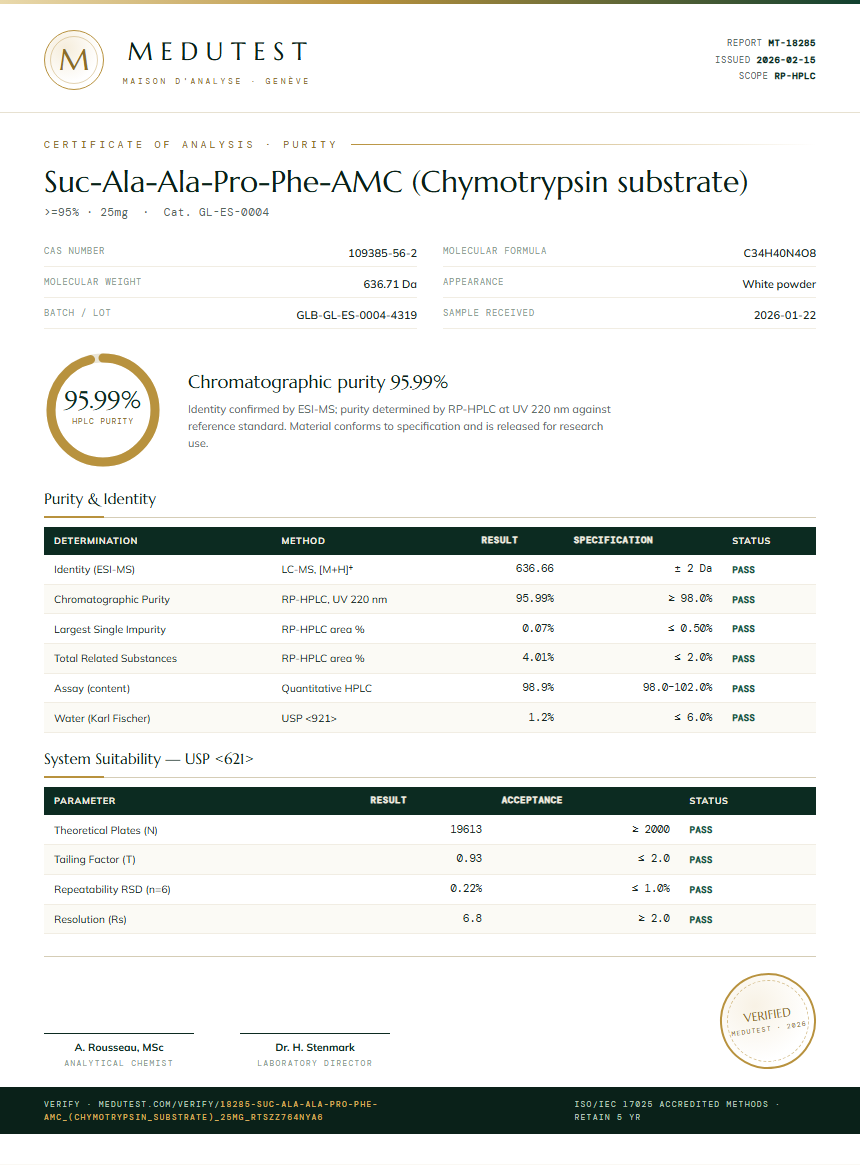Click the SPECIFICATION column header

click(x=612, y=540)
